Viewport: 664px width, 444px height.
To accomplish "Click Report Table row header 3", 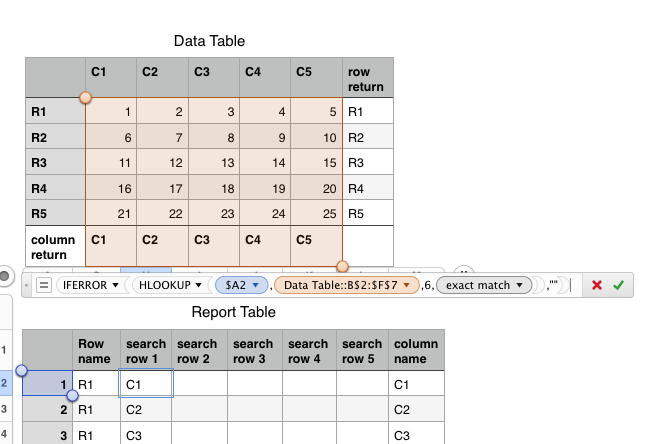I will click(x=47, y=433).
